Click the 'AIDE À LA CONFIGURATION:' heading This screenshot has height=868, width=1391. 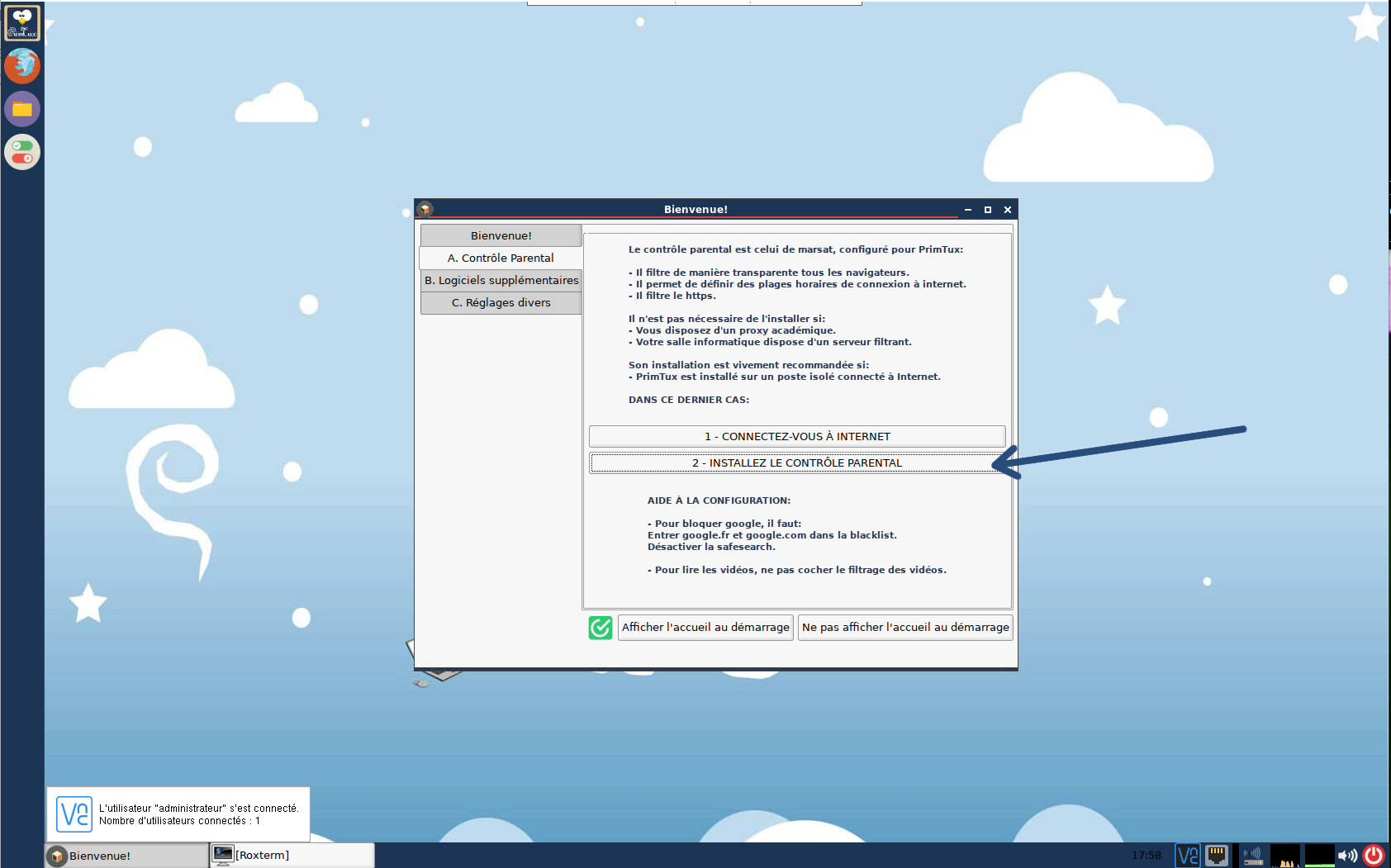pos(719,500)
